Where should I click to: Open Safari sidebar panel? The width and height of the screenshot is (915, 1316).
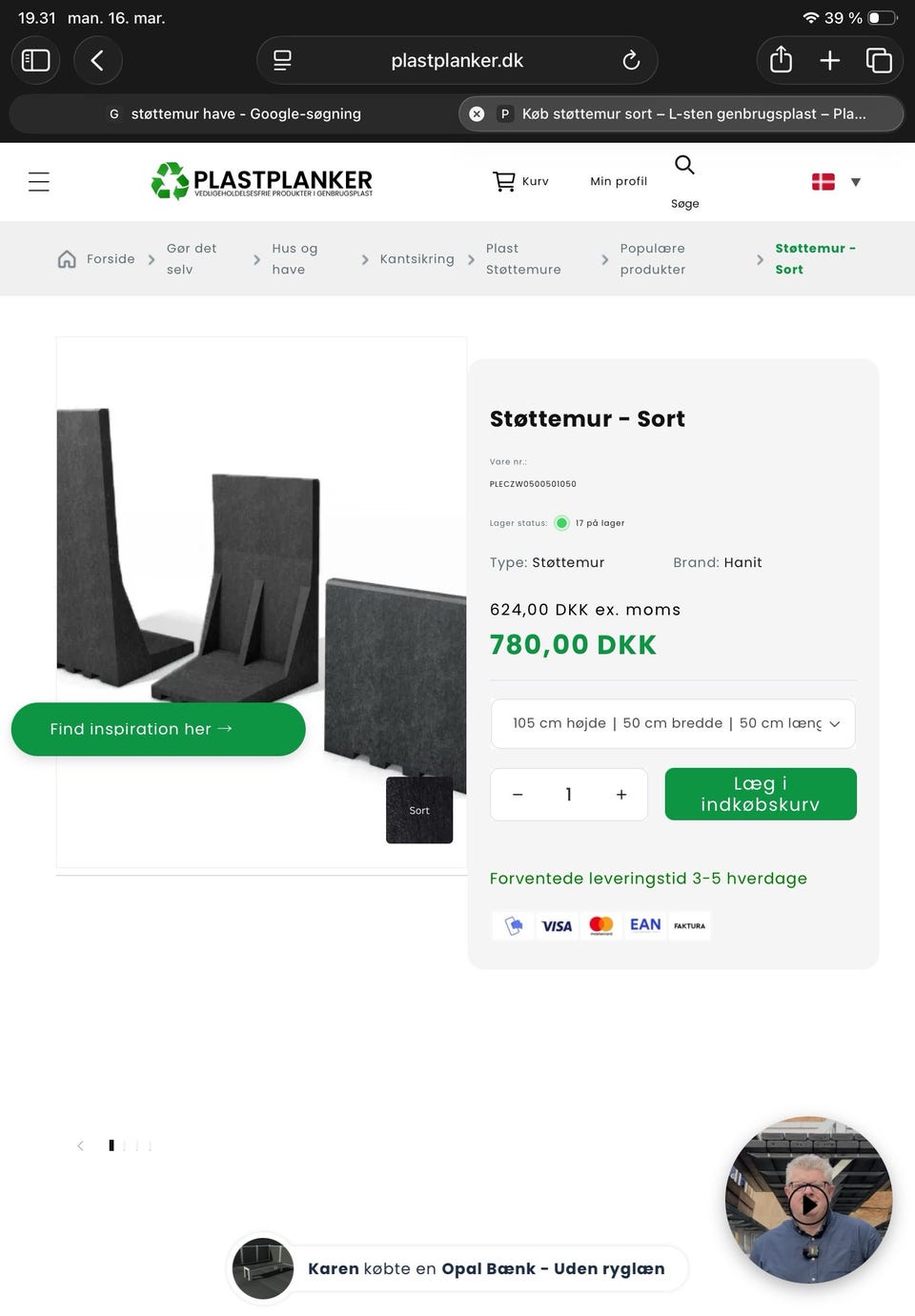(35, 60)
